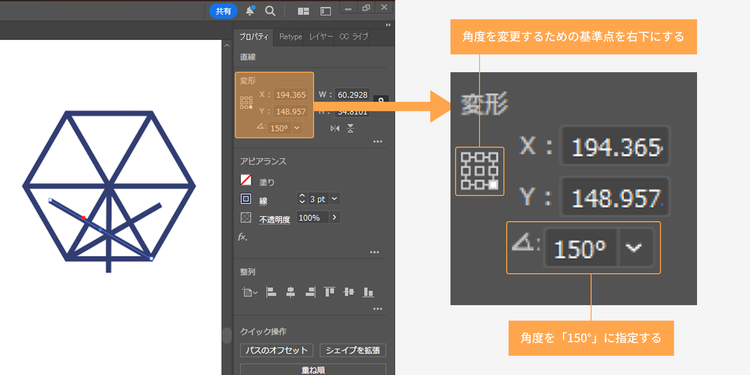
Task: Click the 変形 section heading
Action: (x=248, y=81)
